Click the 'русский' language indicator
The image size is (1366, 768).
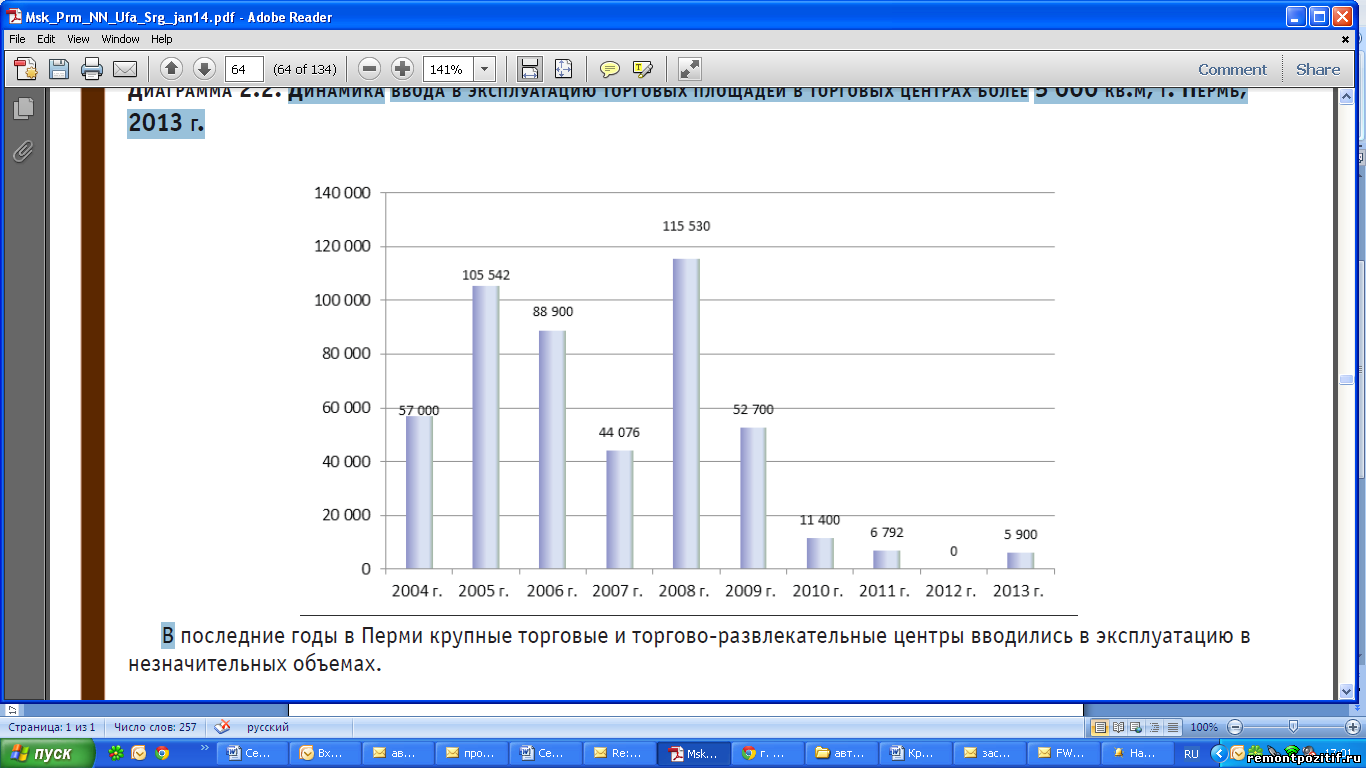pyautogui.click(x=268, y=727)
